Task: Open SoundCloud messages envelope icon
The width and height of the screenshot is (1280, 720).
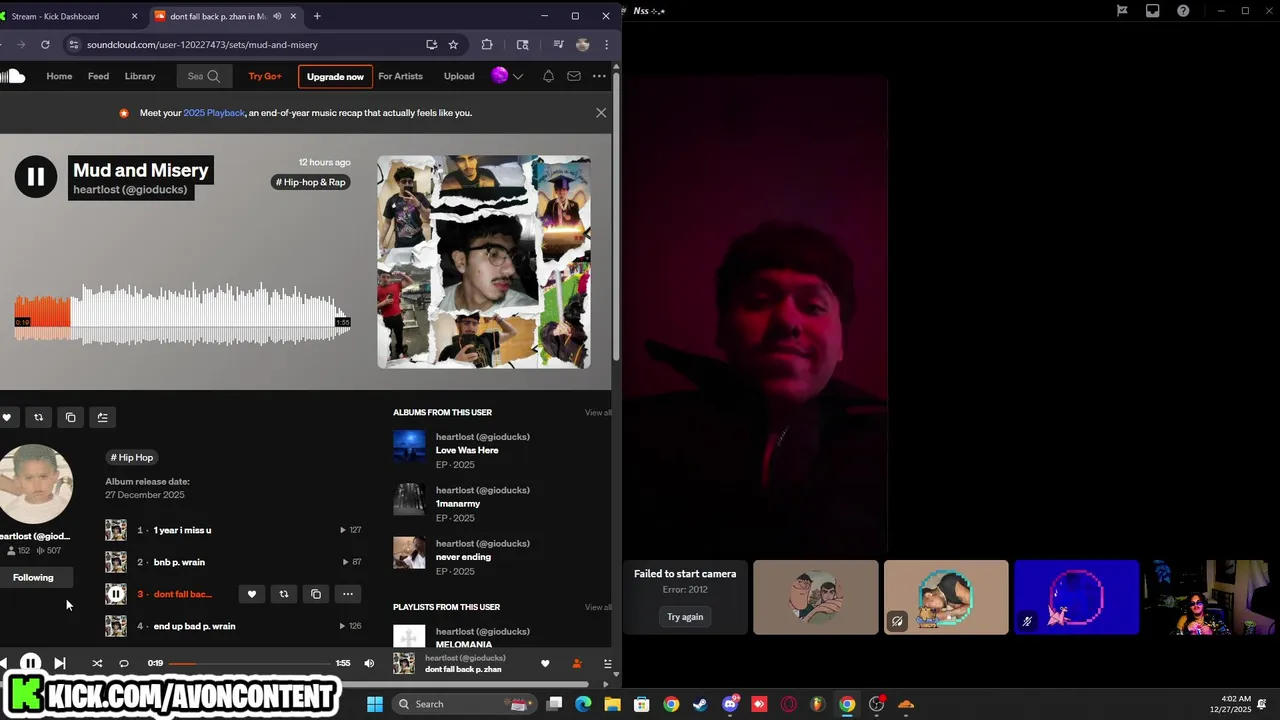Action: (x=574, y=76)
